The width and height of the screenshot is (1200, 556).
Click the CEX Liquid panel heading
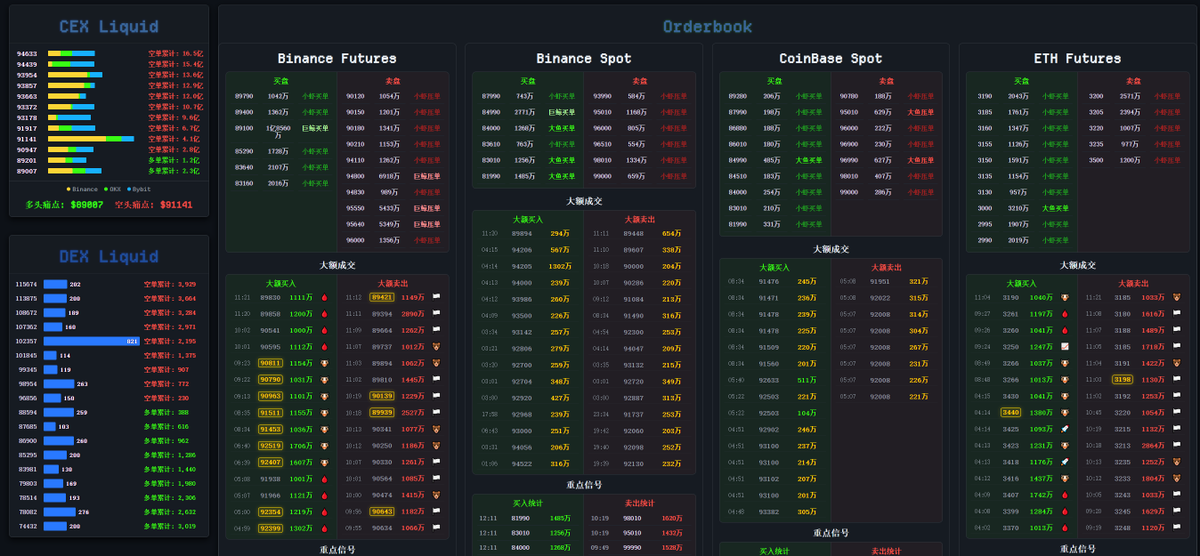[x=108, y=27]
